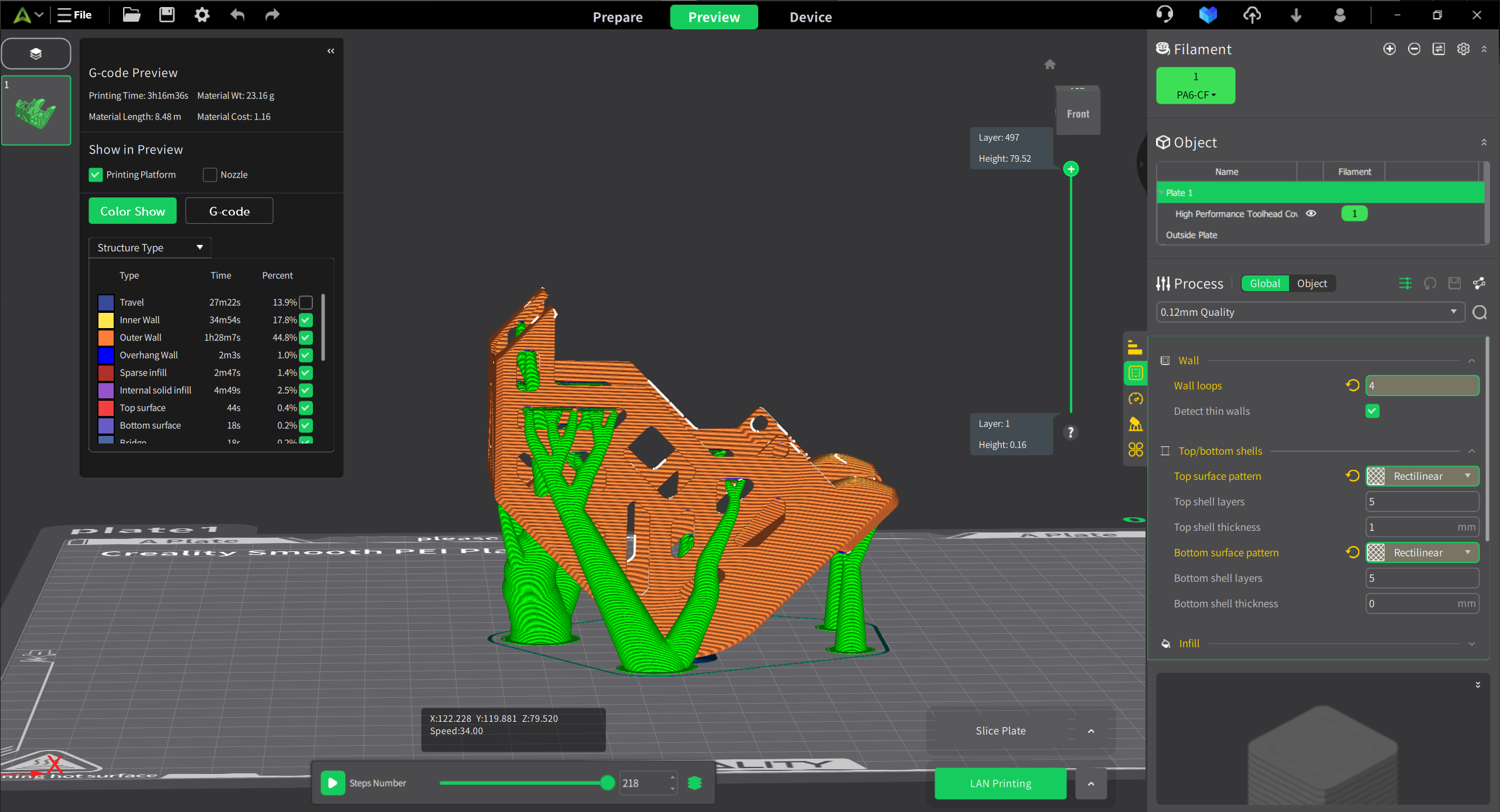This screenshot has width=1500, height=812.
Task: Switch to the Device tab
Action: pyautogui.click(x=810, y=17)
